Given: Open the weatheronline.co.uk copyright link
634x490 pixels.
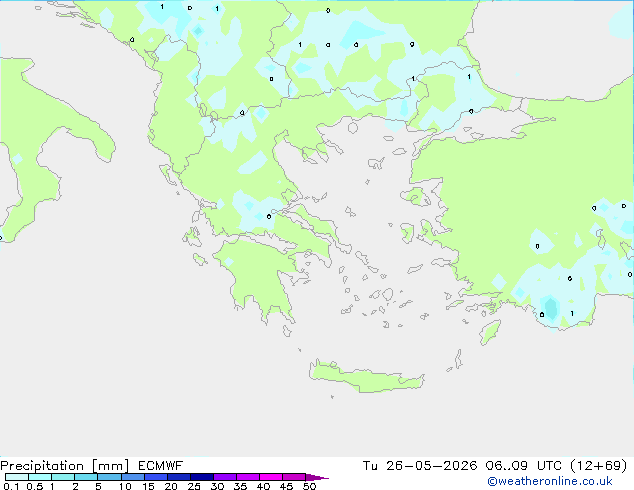Looking at the screenshot, I should click(x=550, y=481).
